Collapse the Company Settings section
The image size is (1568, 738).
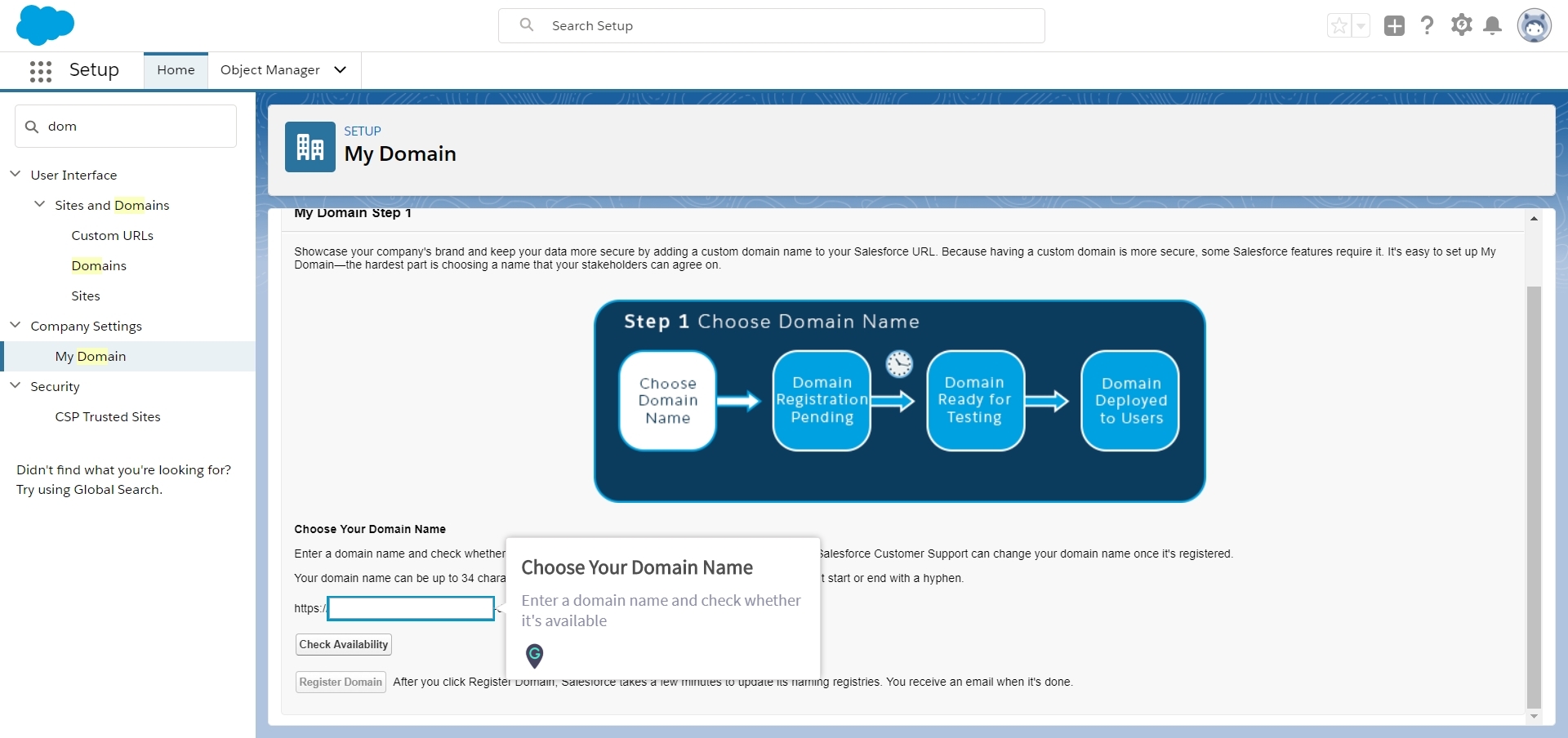point(15,325)
